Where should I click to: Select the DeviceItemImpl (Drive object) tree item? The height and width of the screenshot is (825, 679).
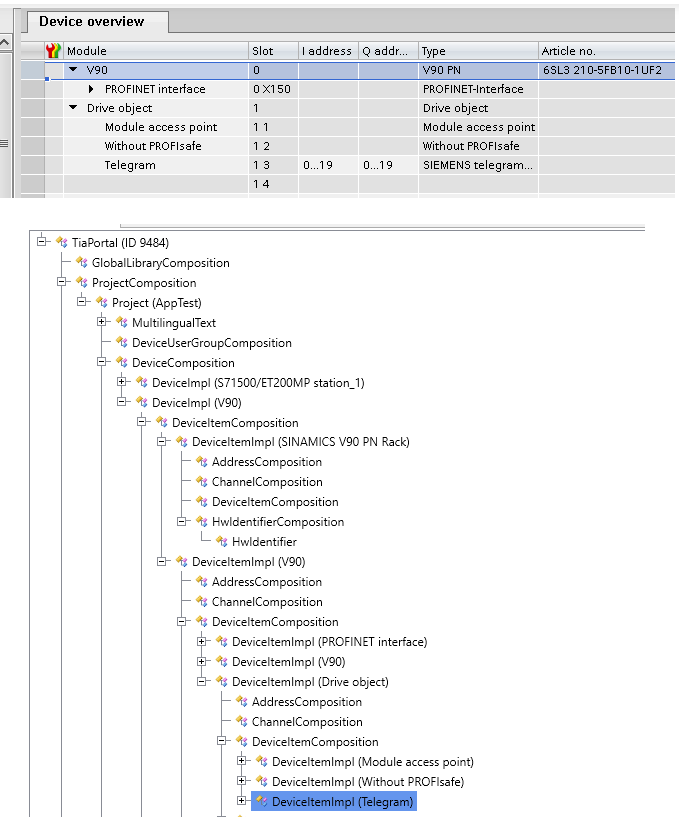310,682
